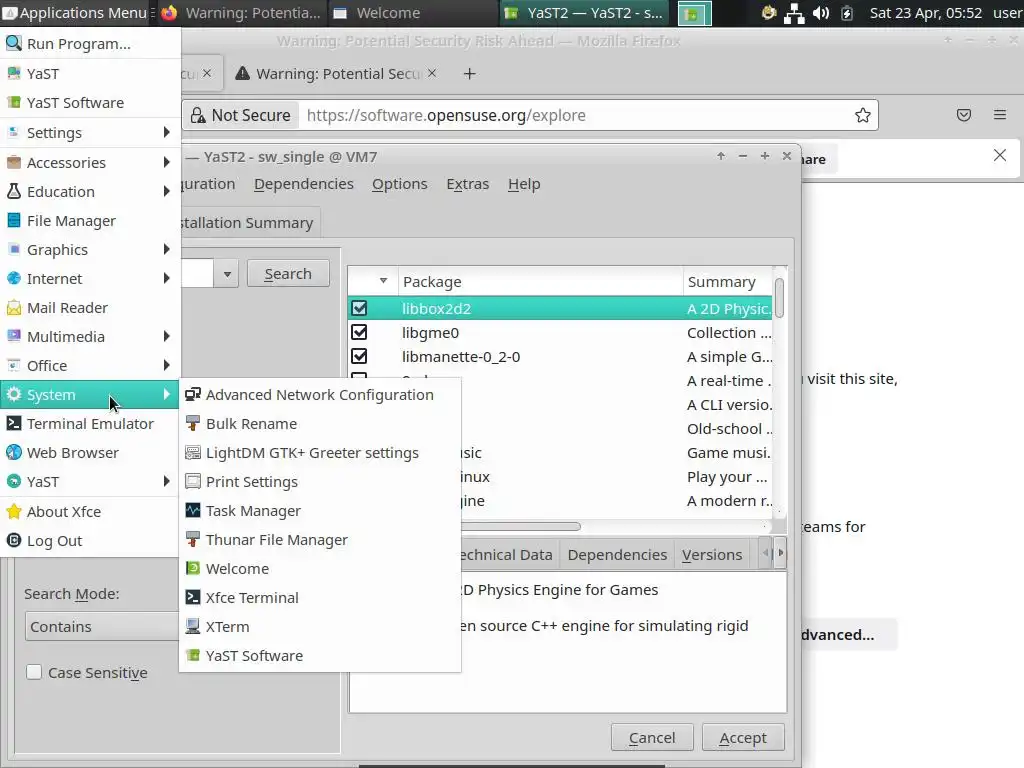
Task: Select the libgme0 package row
Action: coord(560,332)
